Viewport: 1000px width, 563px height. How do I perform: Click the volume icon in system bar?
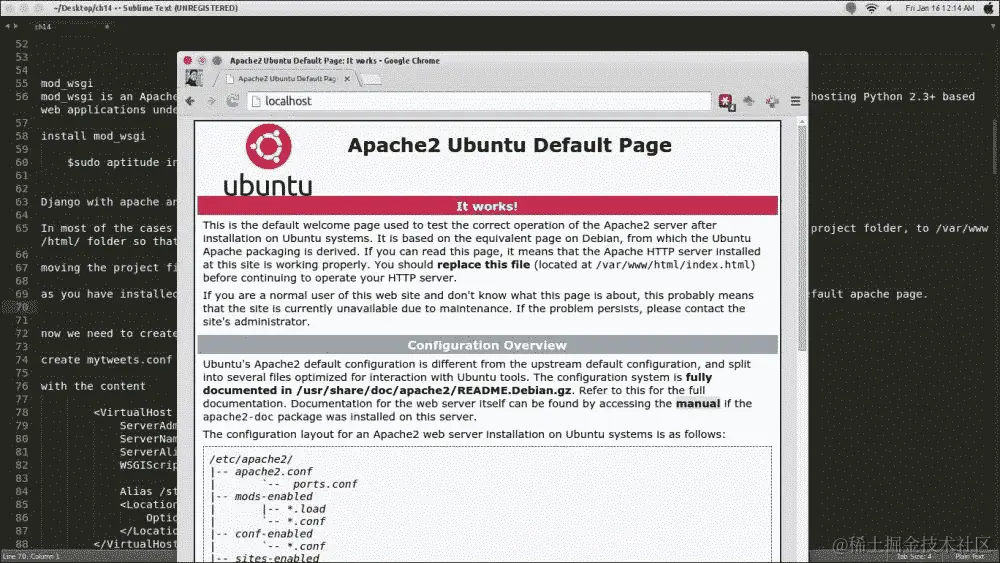point(889,8)
